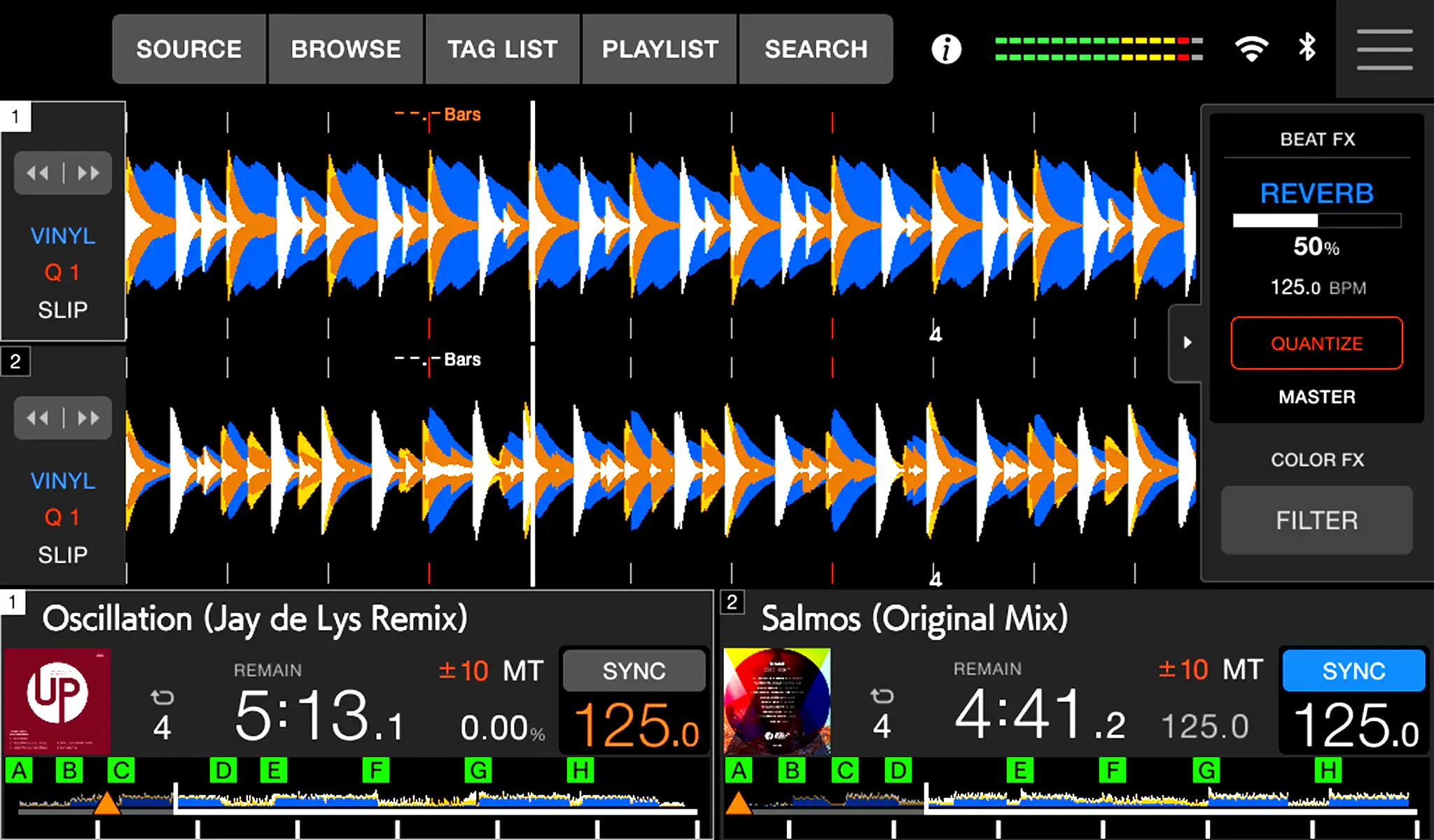Click deck 1 waveform search arrows button
The image size is (1434, 840).
[x=63, y=173]
